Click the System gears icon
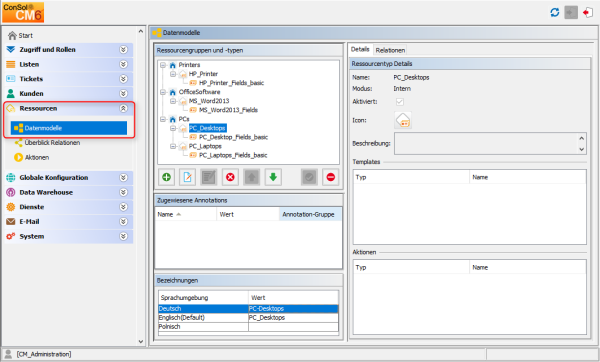The image size is (600, 362). click(x=11, y=236)
